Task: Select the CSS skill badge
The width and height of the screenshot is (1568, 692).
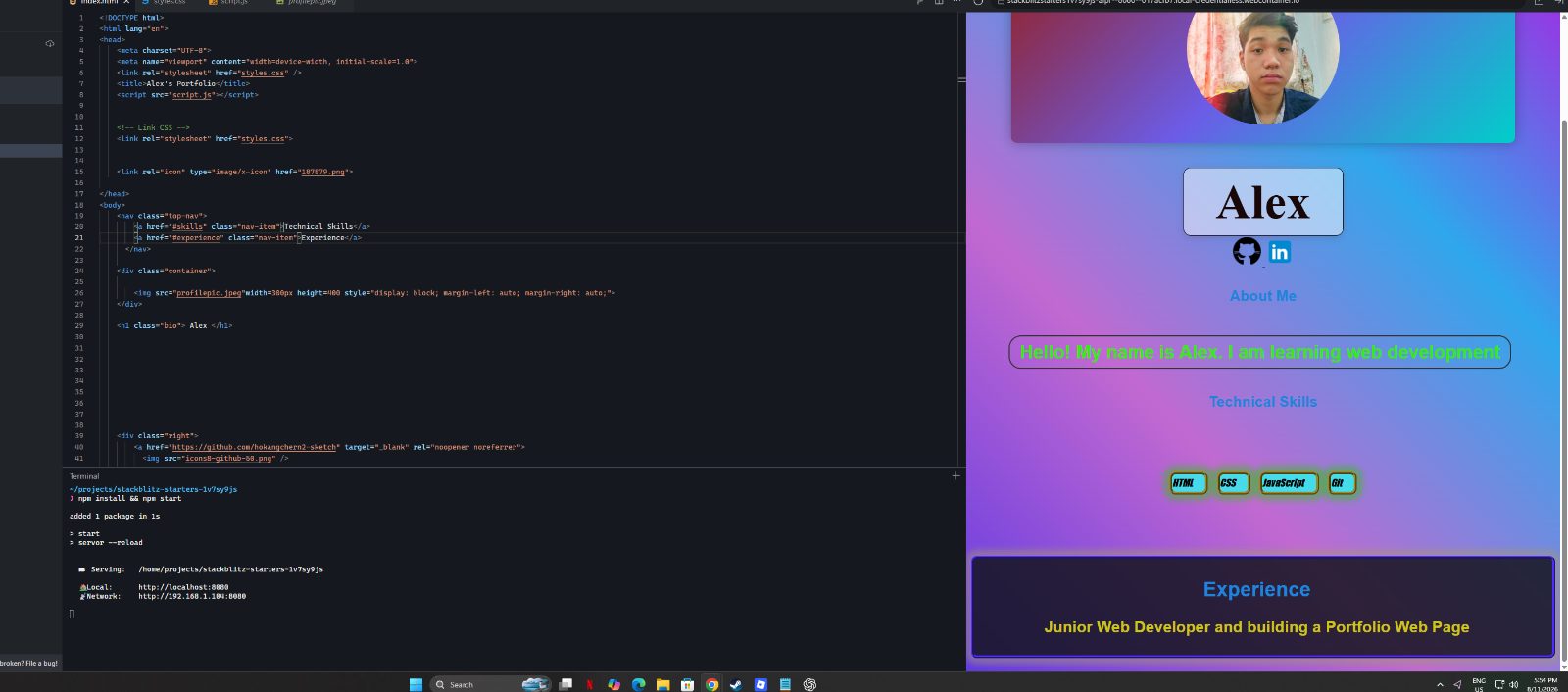Action: click(x=1233, y=483)
